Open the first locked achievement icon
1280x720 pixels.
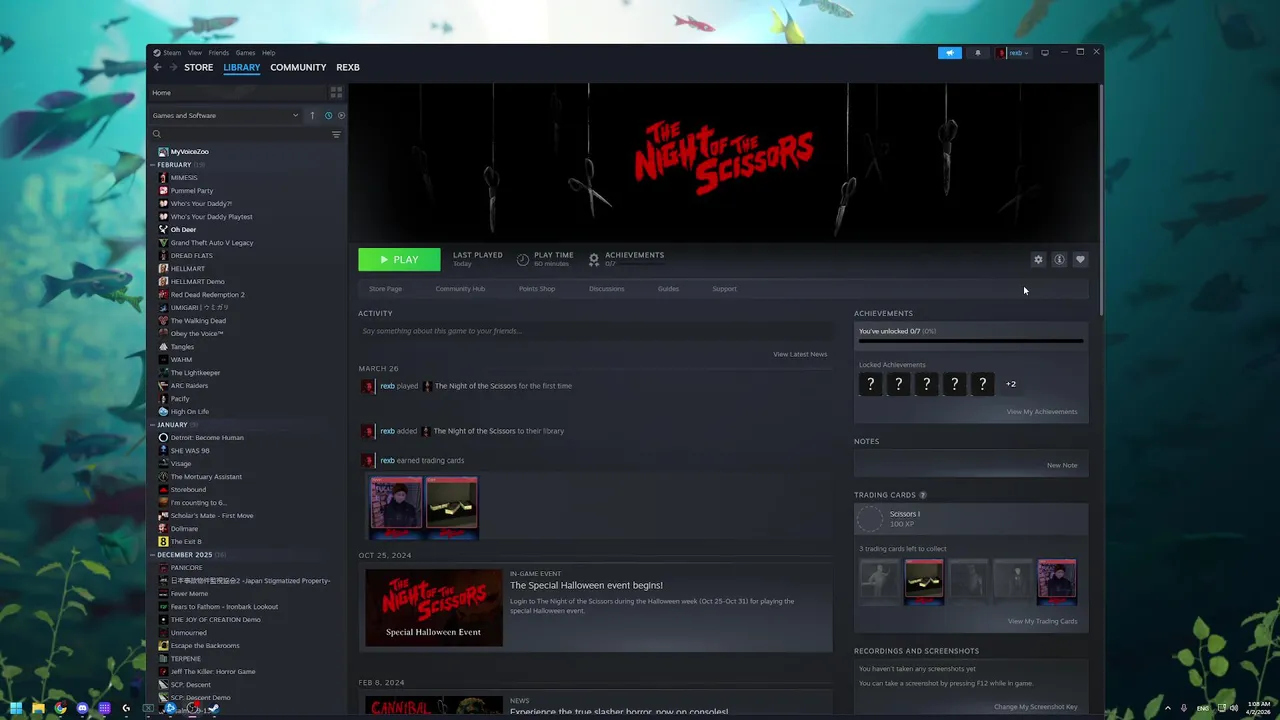(x=870, y=384)
